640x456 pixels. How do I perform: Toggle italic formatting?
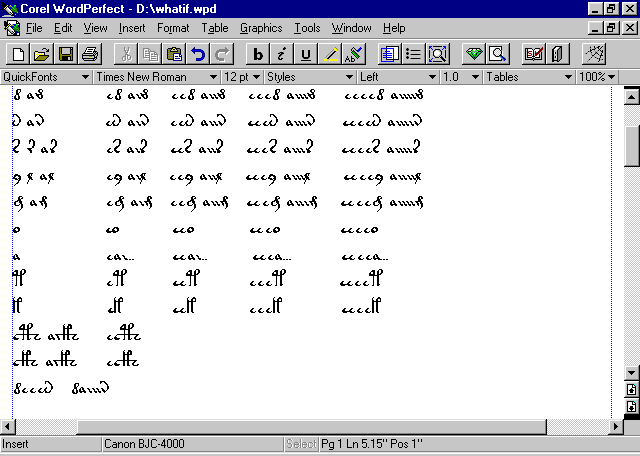click(282, 54)
